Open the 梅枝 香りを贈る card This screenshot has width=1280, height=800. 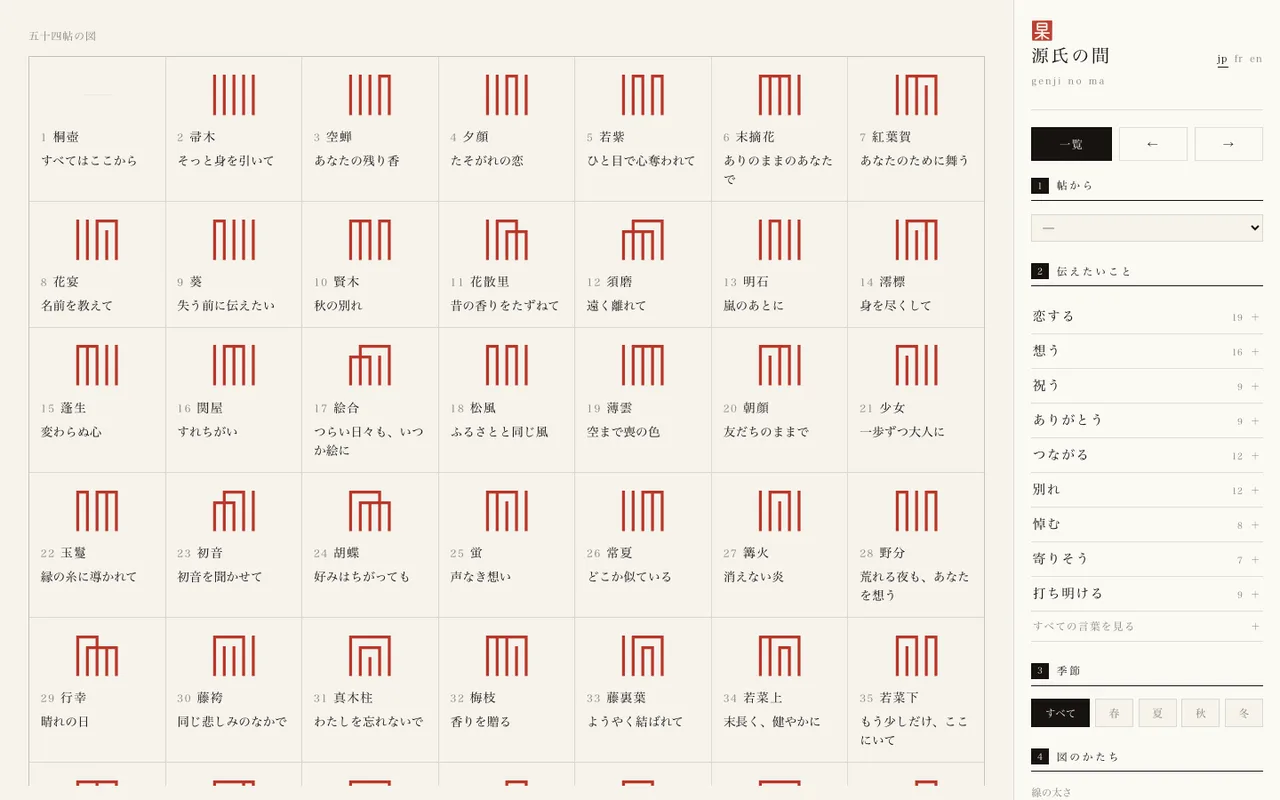point(506,690)
